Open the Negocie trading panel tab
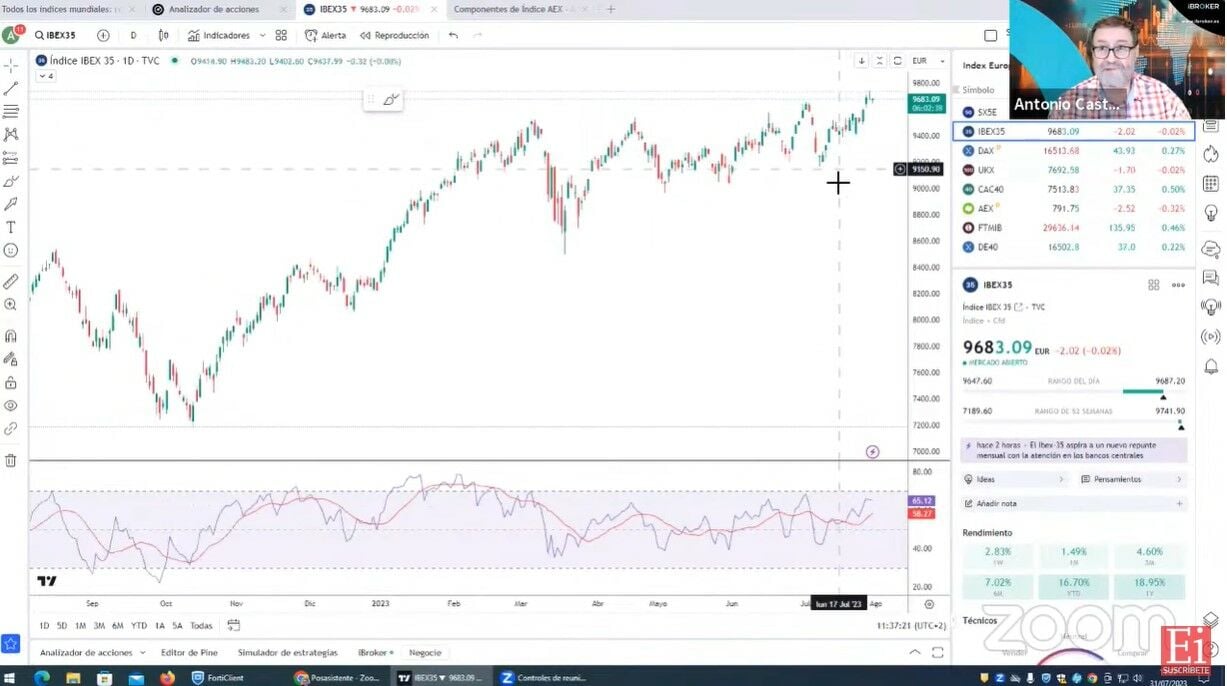Viewport: 1227px width, 686px height. (425, 652)
